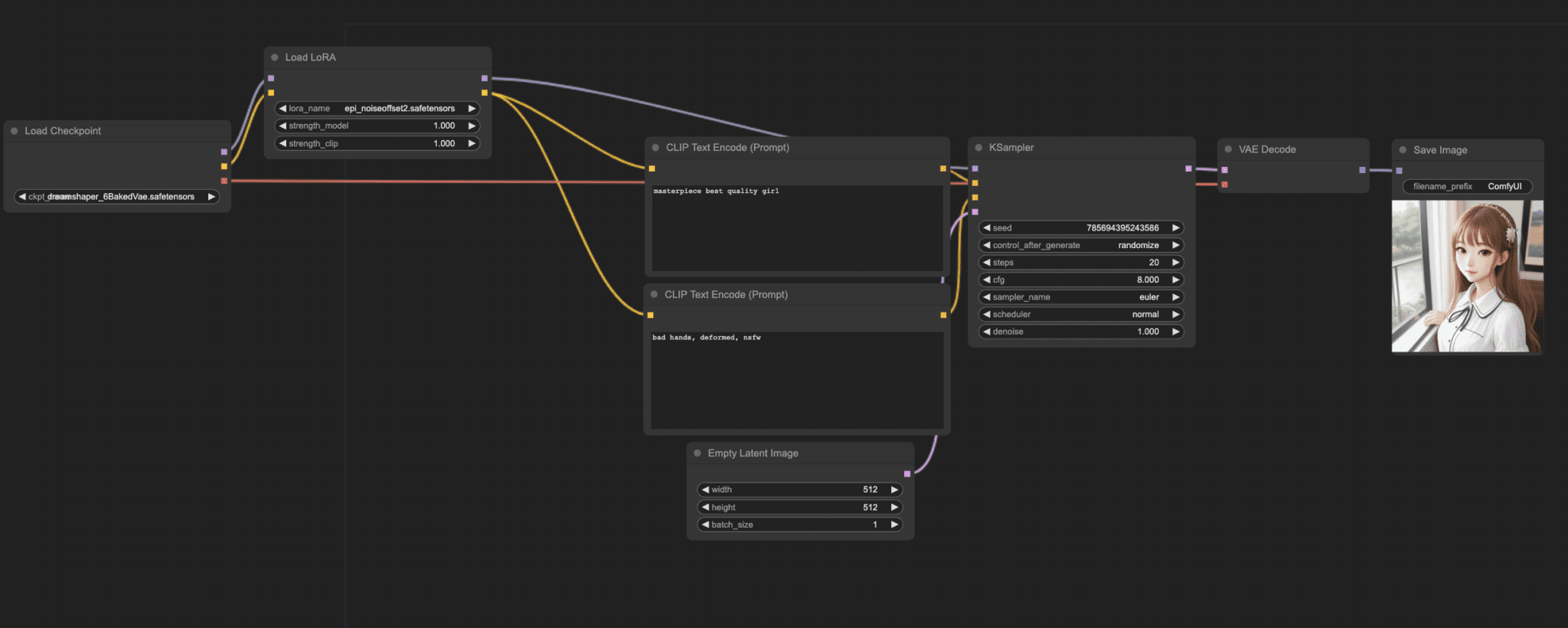Click the Empty Latent Image LATENT output socket
This screenshot has width=1568, height=628.
[x=907, y=474]
